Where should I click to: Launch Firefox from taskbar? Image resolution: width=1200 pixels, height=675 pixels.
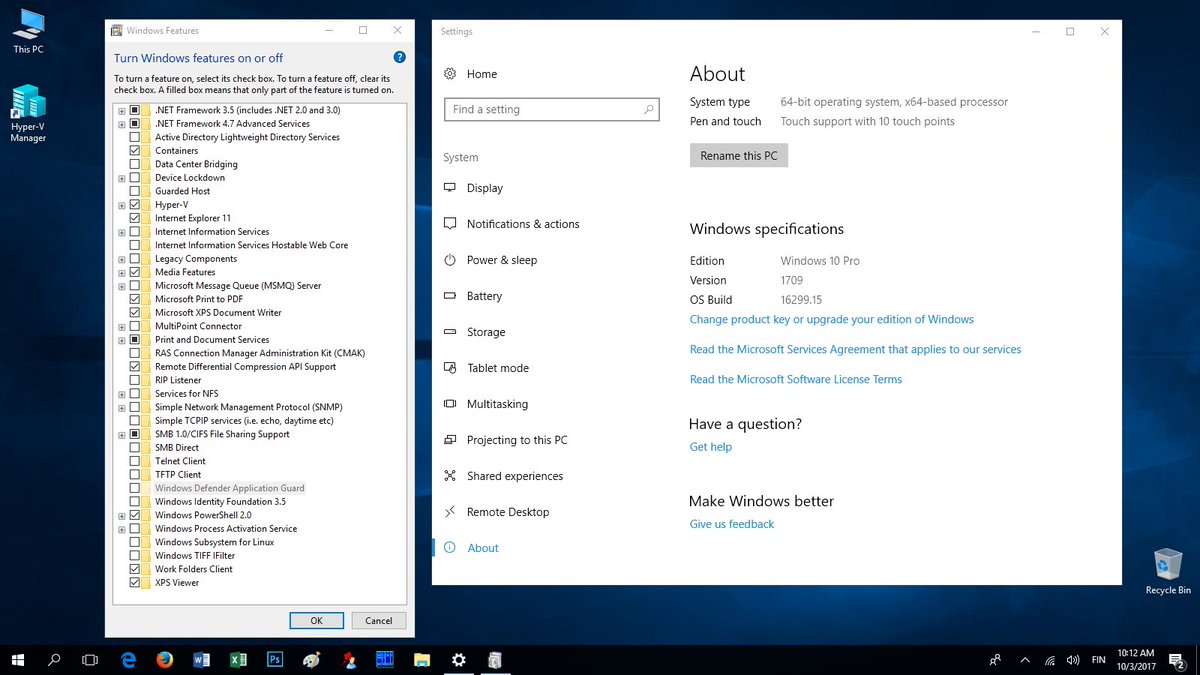point(165,660)
